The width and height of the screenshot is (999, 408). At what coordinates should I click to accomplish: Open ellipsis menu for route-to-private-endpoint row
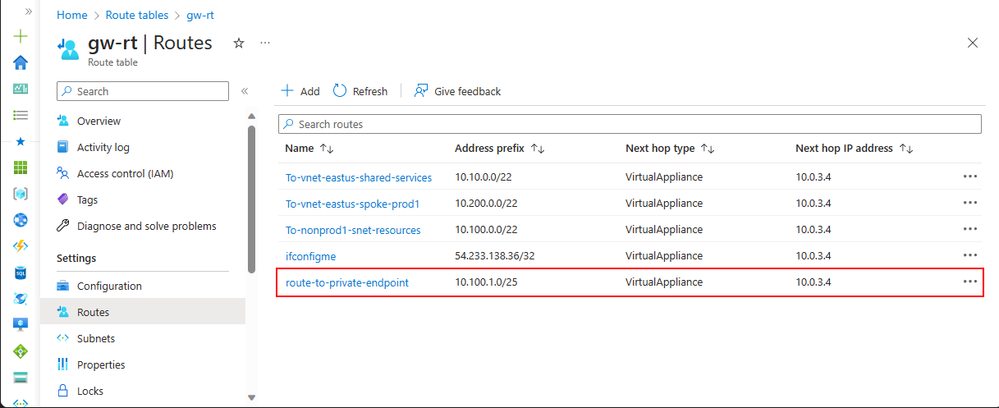tap(970, 281)
